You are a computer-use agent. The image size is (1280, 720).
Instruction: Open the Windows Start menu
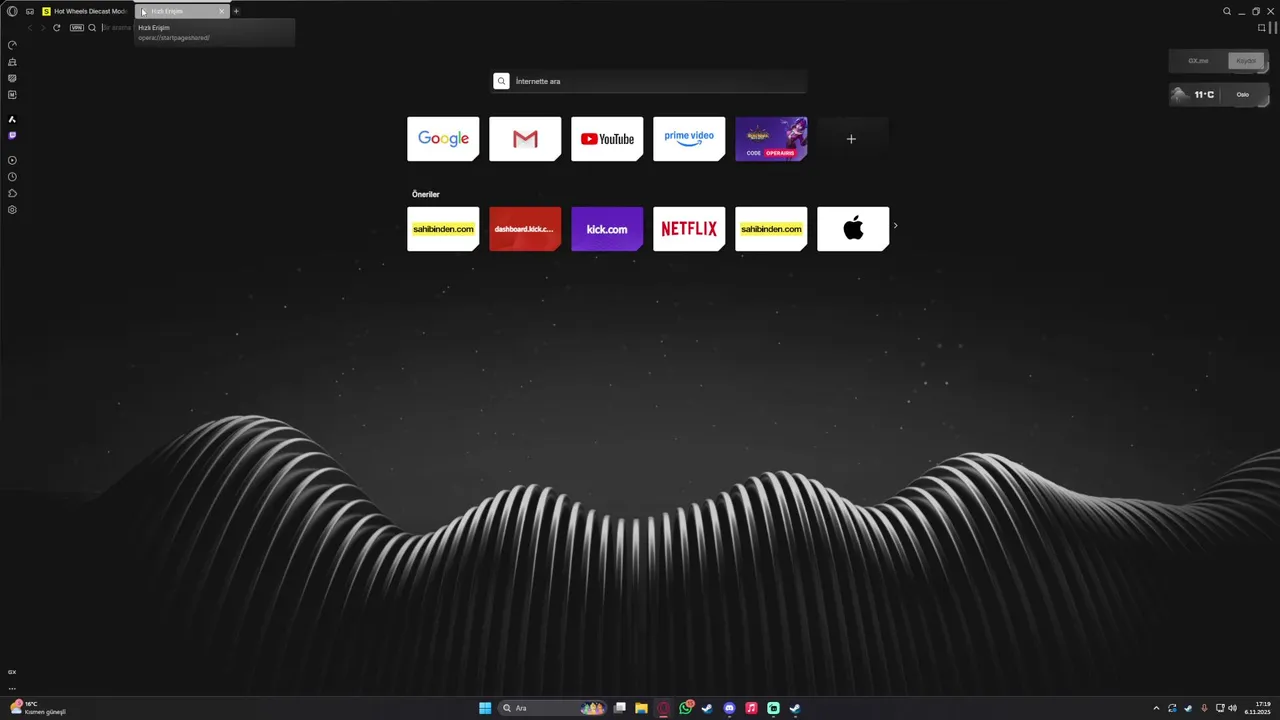485,708
